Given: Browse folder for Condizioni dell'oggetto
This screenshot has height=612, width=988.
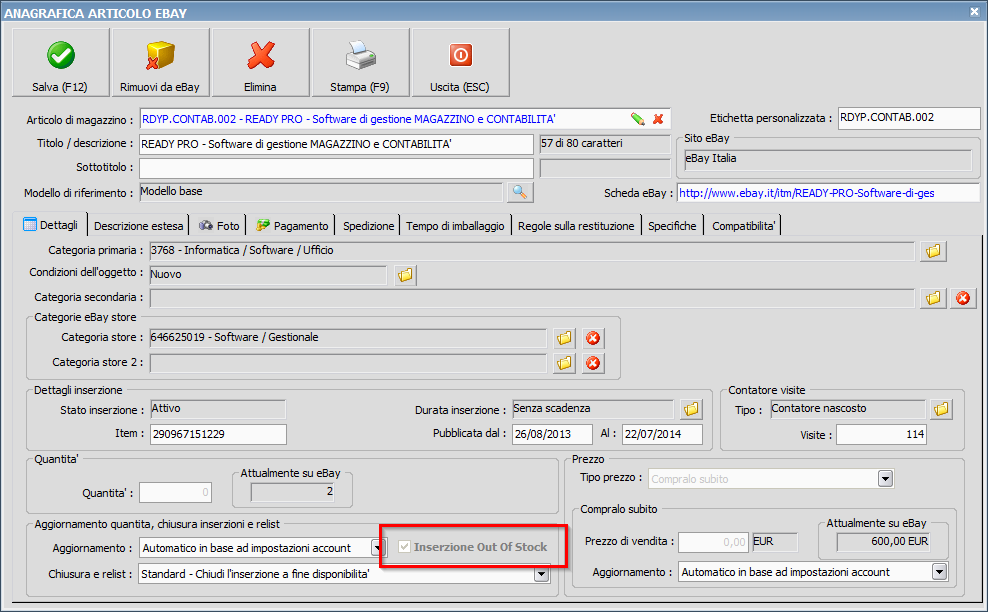Looking at the screenshot, I should click(405, 275).
